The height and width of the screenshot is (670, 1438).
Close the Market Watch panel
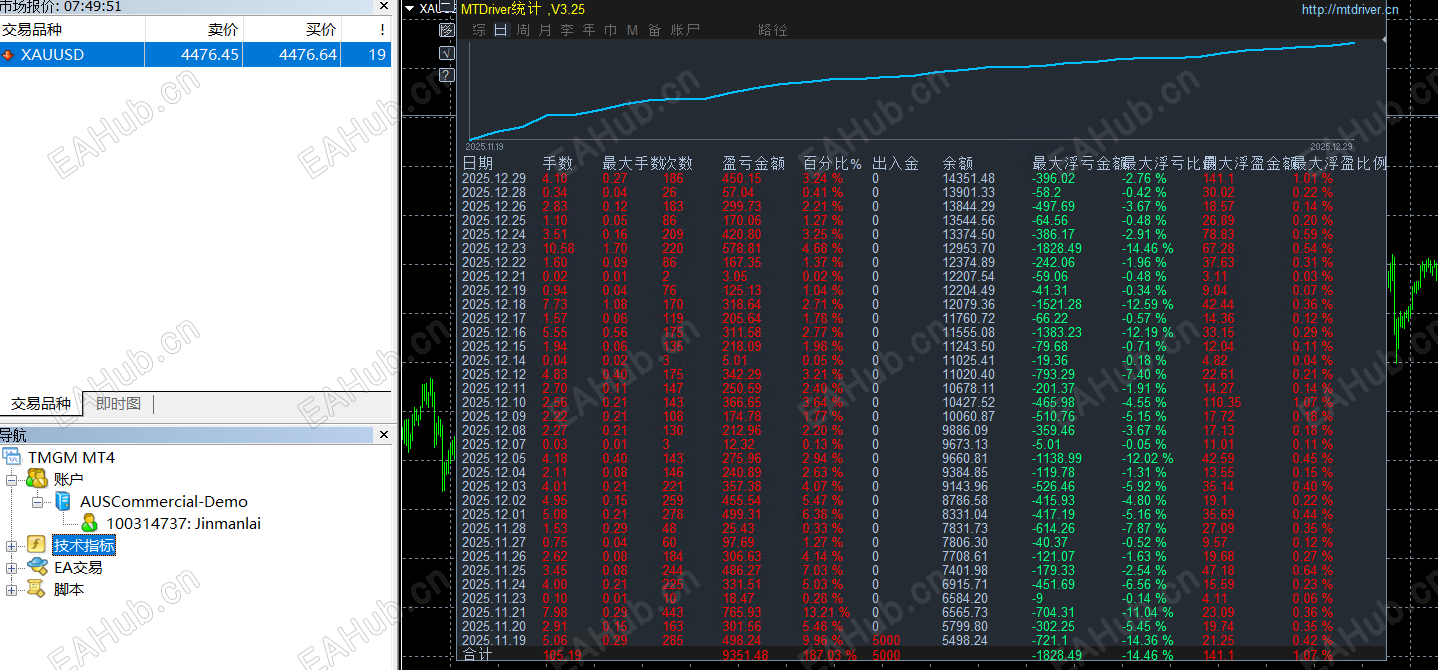pyautogui.click(x=384, y=6)
